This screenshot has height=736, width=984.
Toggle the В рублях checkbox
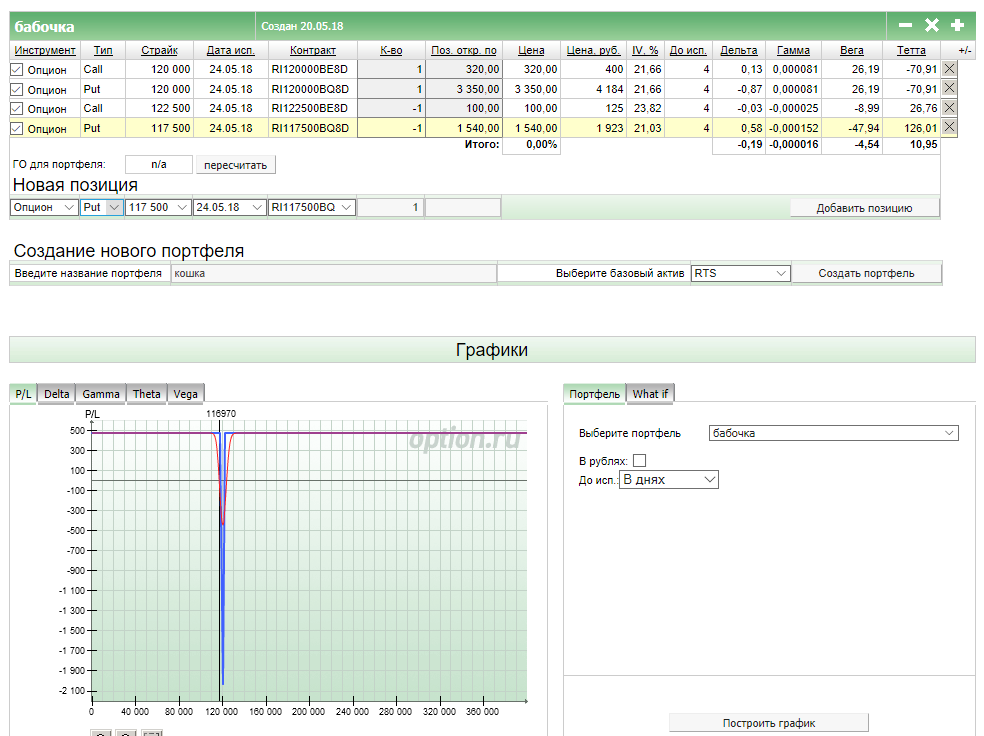[x=640, y=460]
